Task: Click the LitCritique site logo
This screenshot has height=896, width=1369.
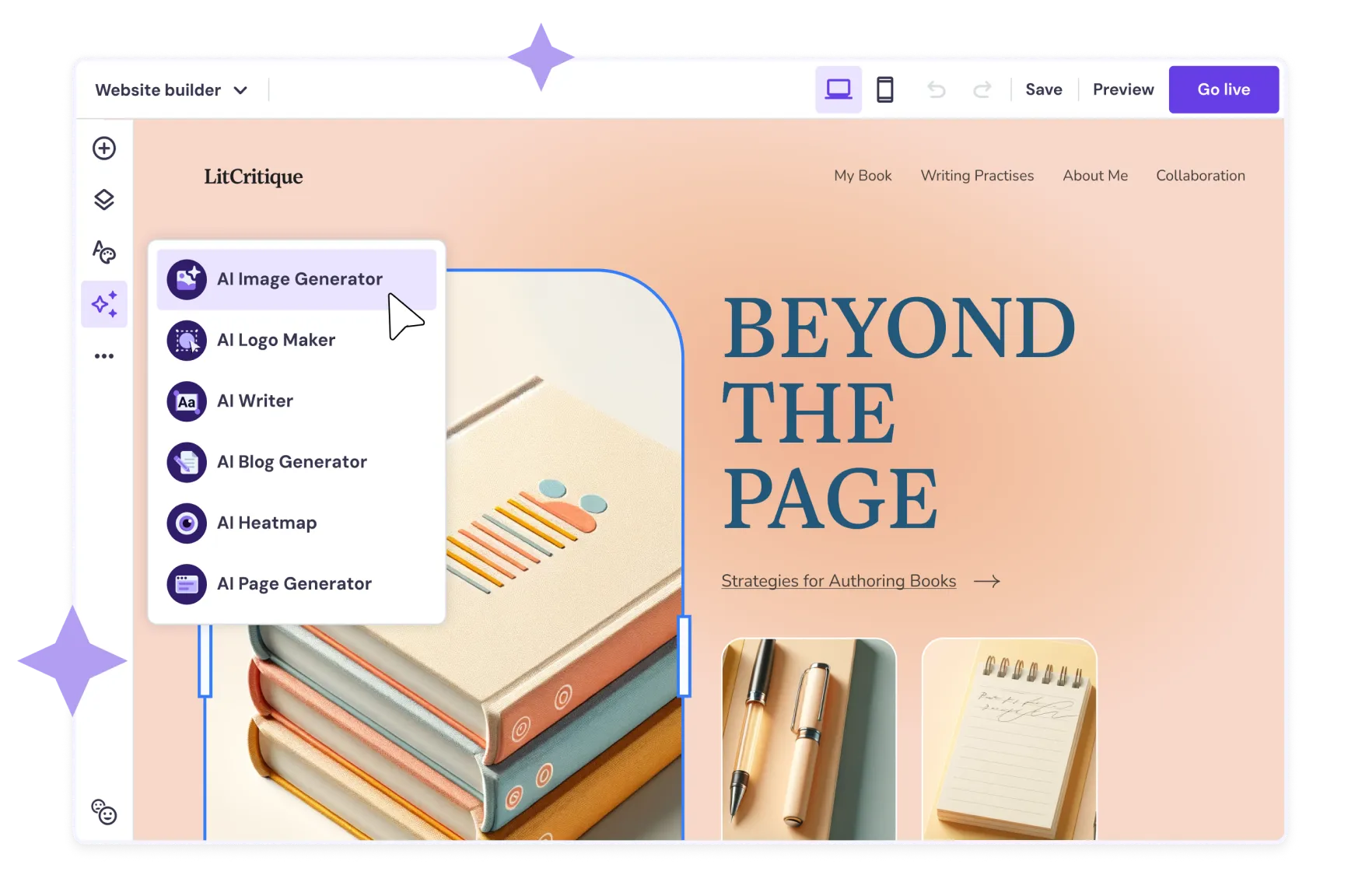Action: coord(254,177)
